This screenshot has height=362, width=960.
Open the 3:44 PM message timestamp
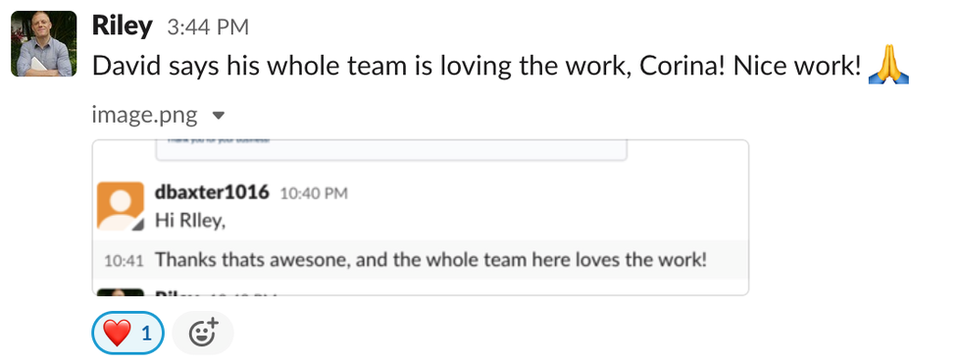point(208,28)
